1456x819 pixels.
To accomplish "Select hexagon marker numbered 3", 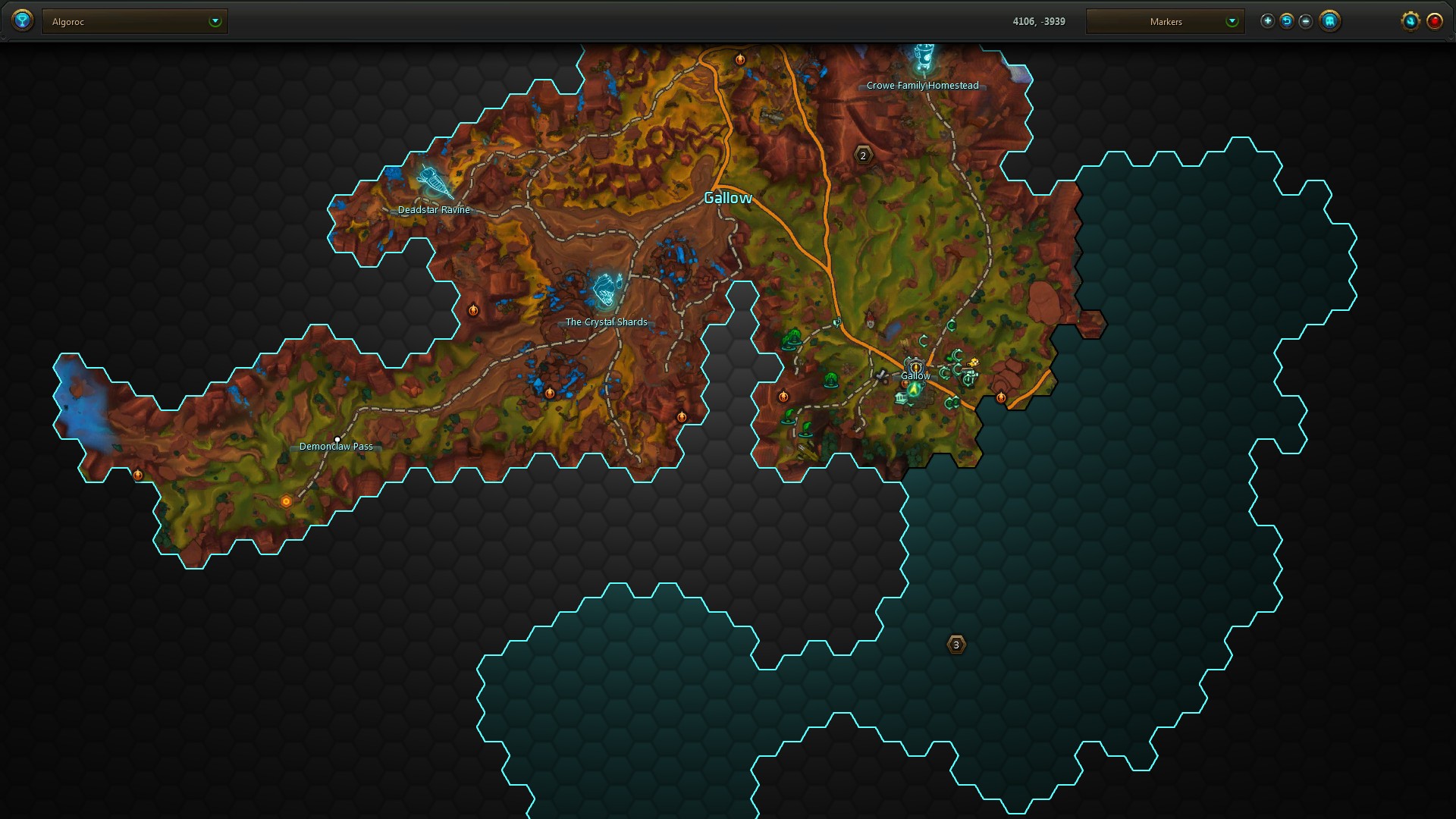I will coord(956,645).
